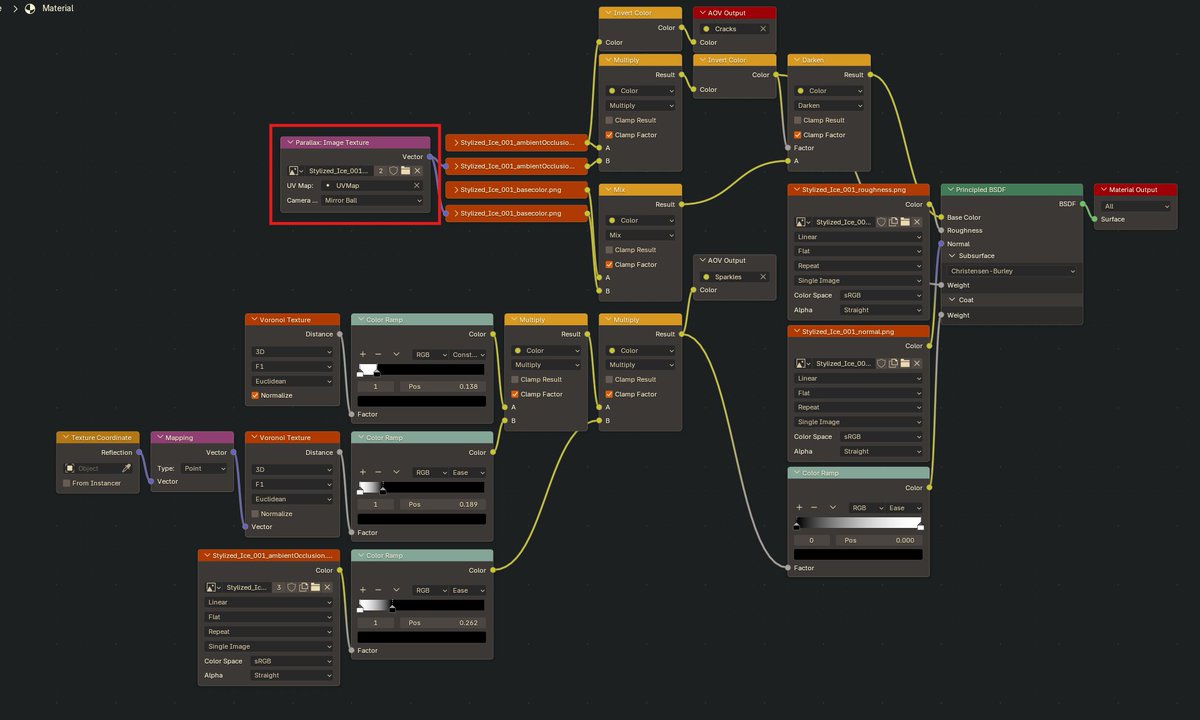
Task: Duplicate image datablock in normal.png node
Action: (893, 364)
